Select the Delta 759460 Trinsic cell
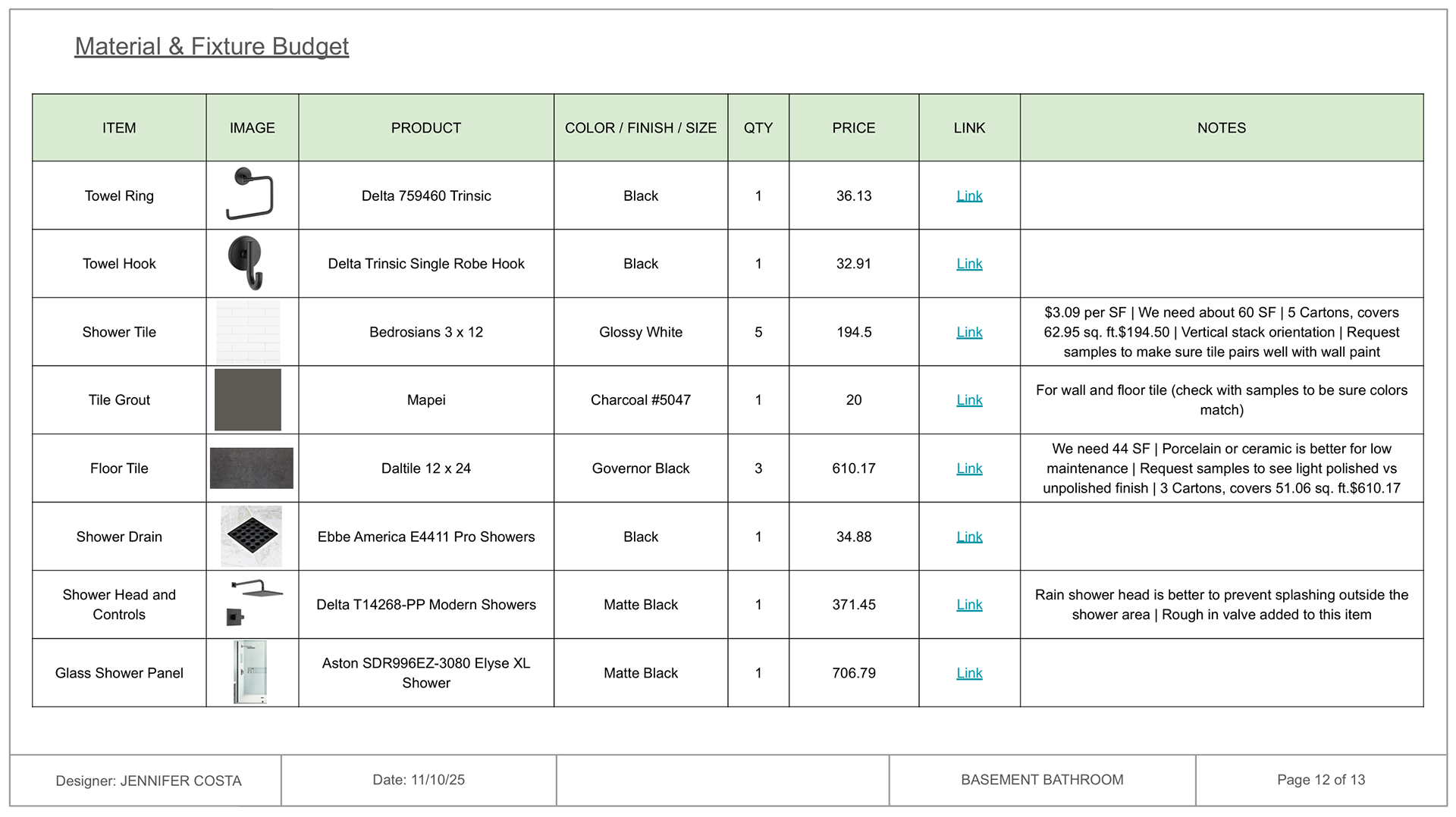The image size is (1456, 817). click(x=426, y=196)
